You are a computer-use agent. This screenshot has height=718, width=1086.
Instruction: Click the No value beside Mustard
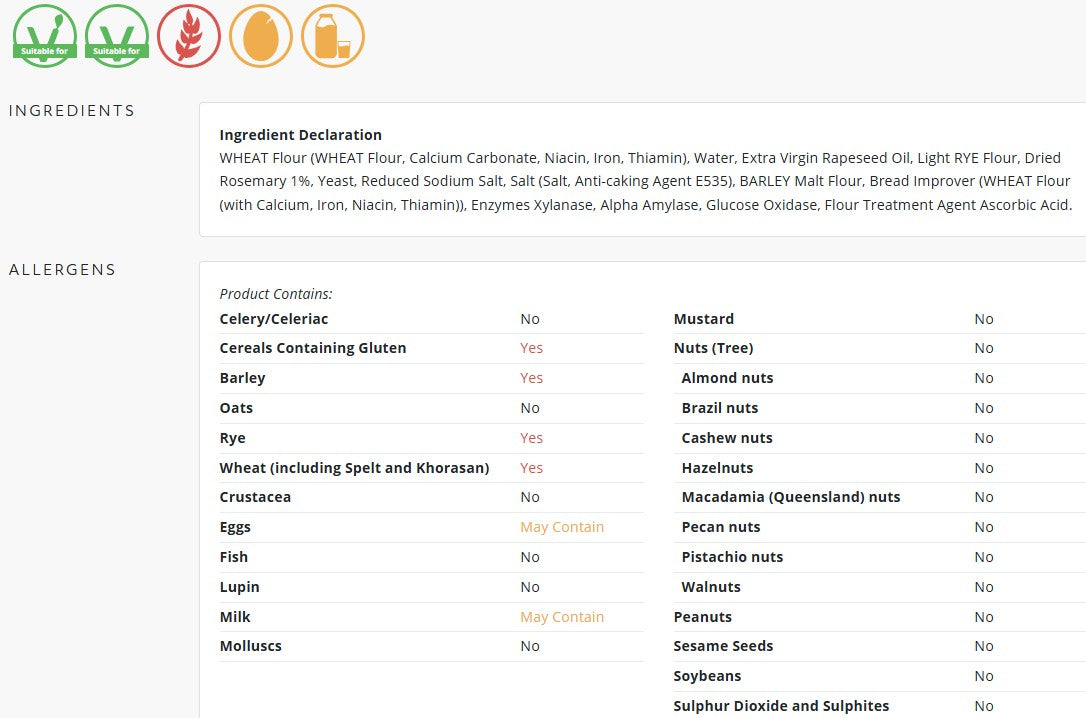983,319
